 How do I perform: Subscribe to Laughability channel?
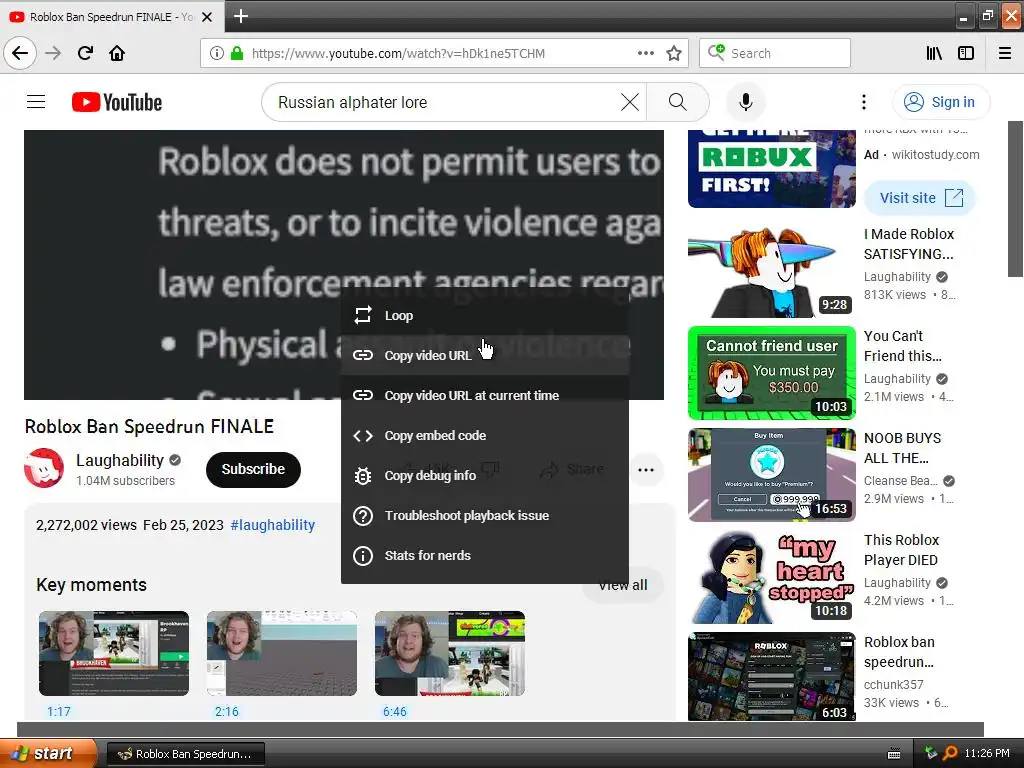tap(253, 469)
